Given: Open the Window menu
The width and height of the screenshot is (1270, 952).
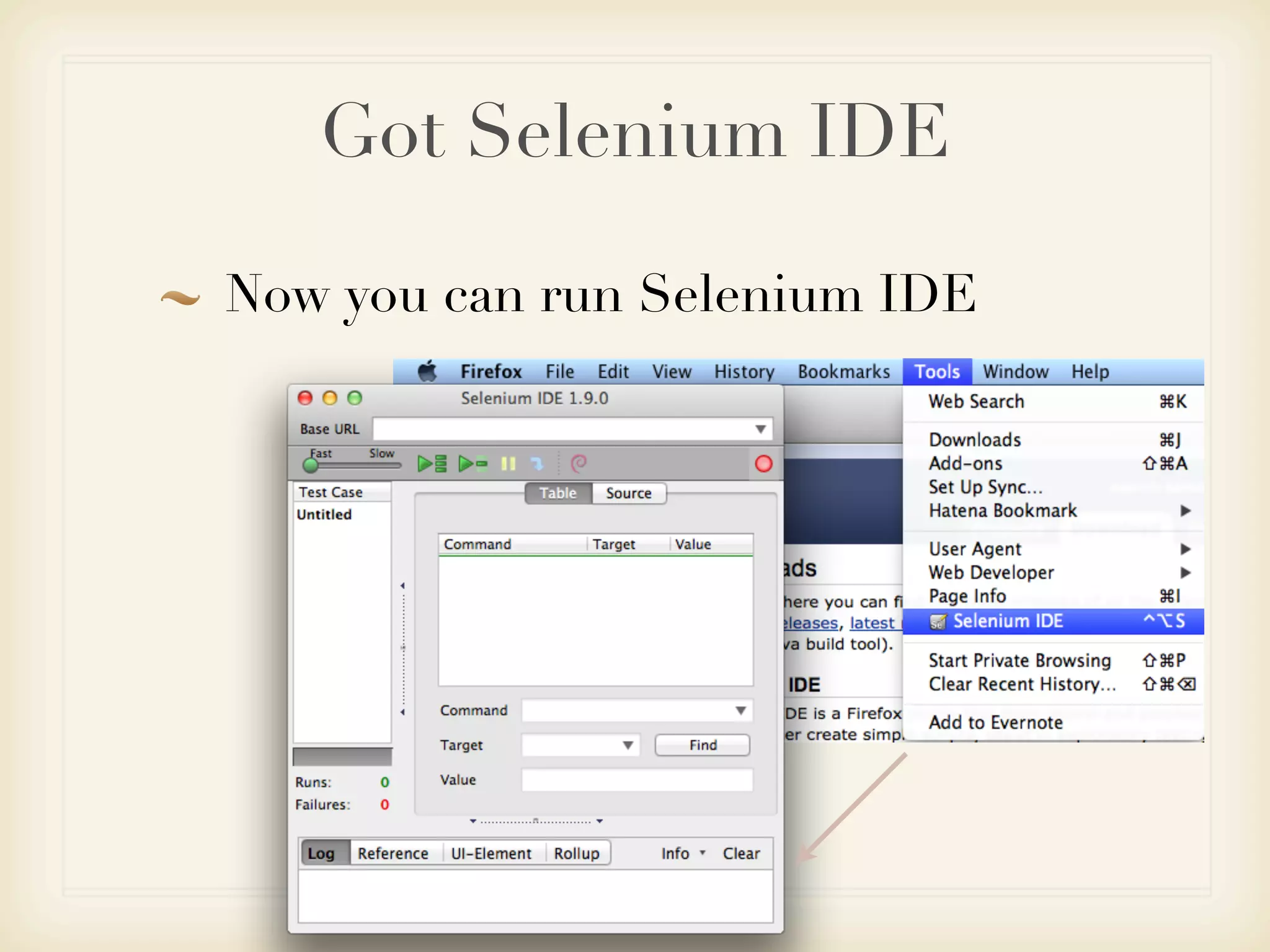Looking at the screenshot, I should (x=1016, y=372).
